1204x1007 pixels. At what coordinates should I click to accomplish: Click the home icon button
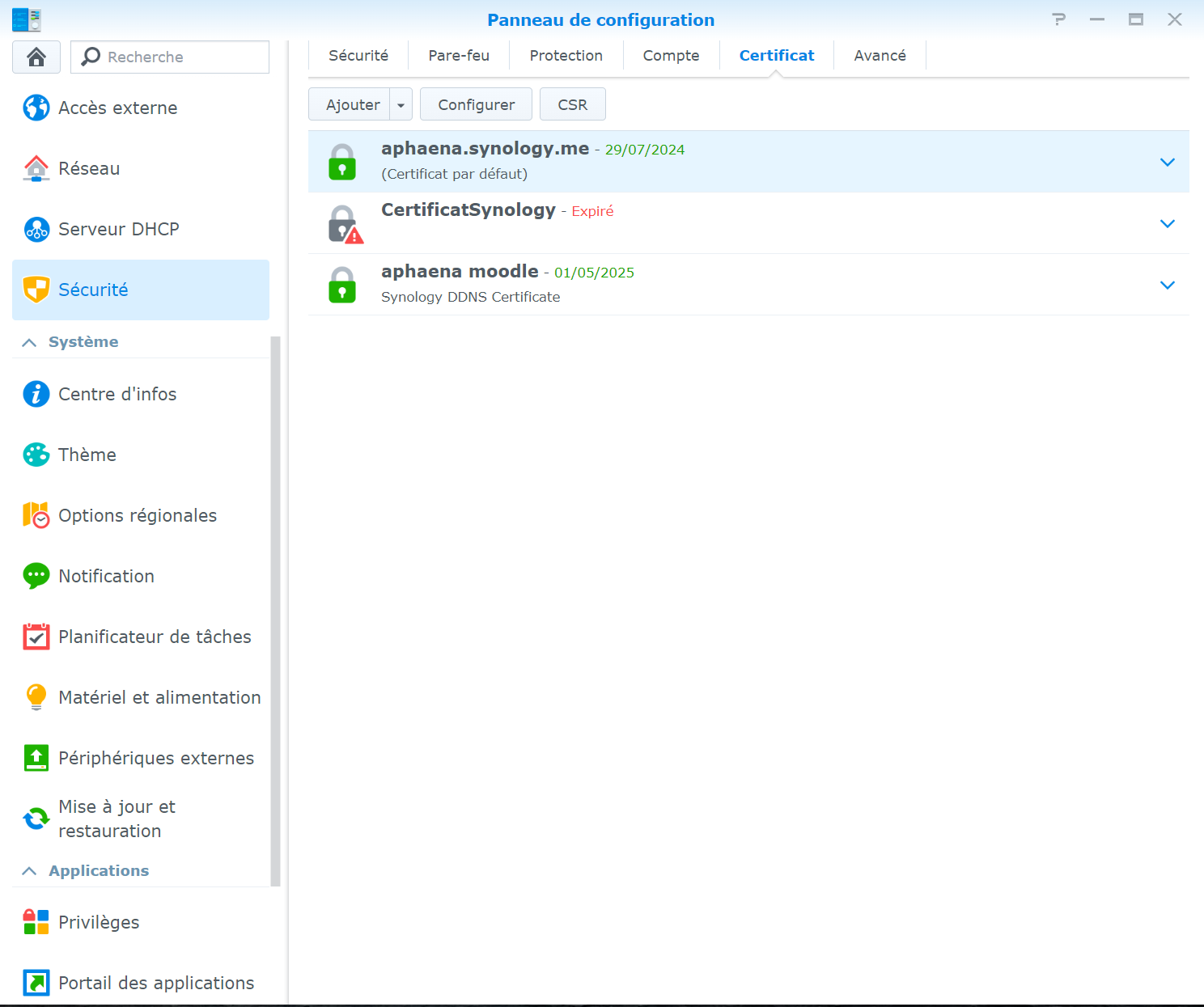pyautogui.click(x=36, y=57)
